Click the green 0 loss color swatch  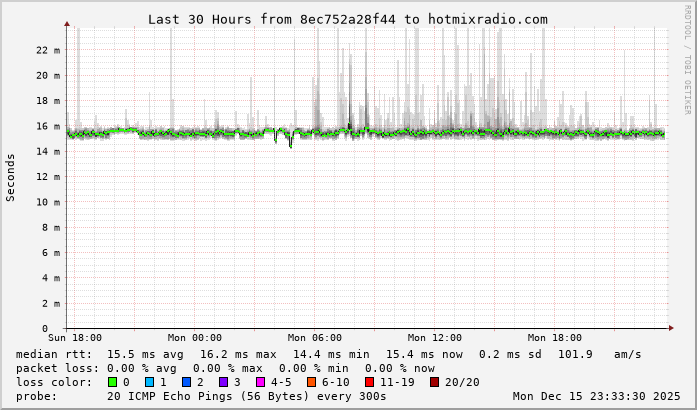tap(112, 382)
